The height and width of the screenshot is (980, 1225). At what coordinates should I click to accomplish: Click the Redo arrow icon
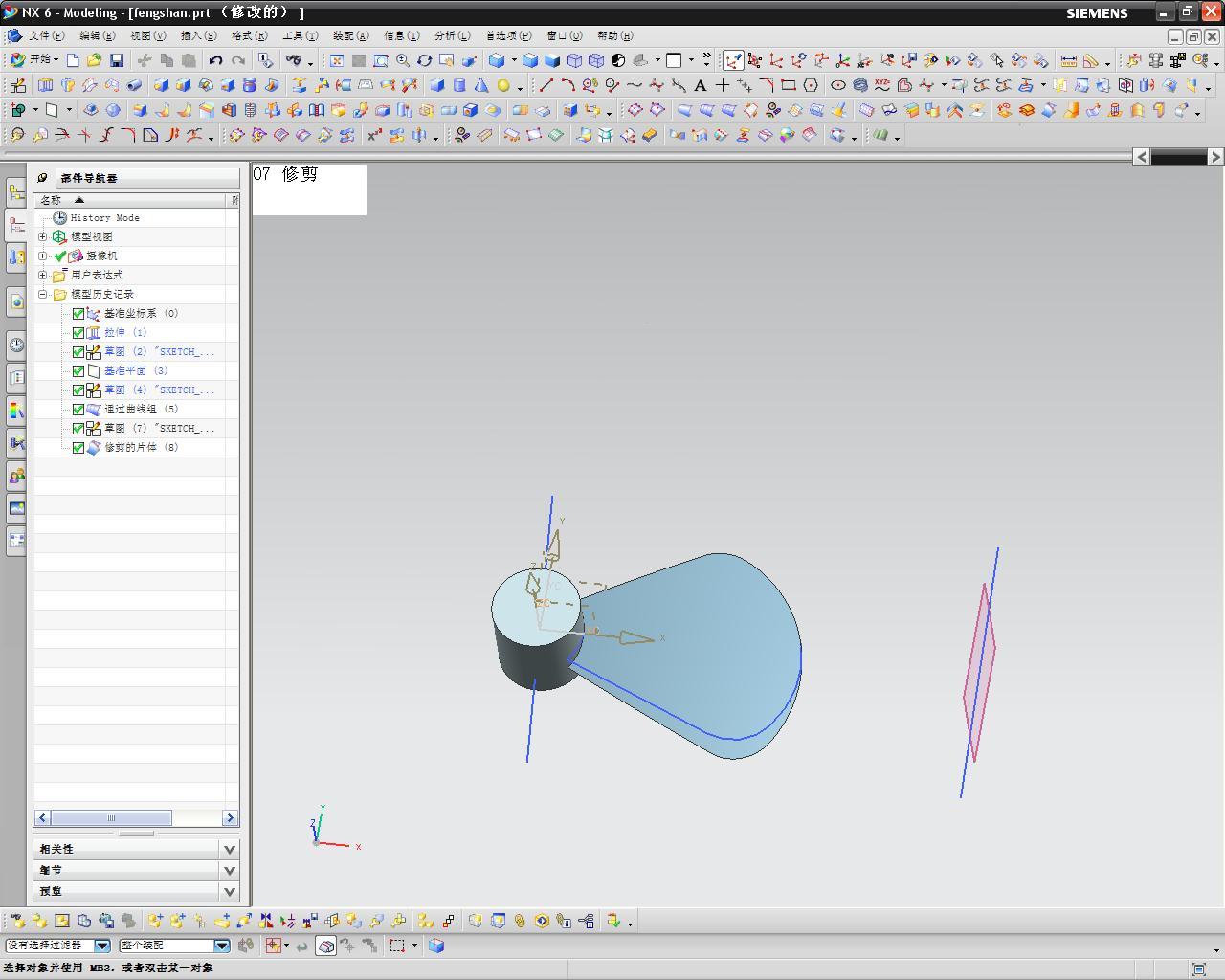pos(238,60)
